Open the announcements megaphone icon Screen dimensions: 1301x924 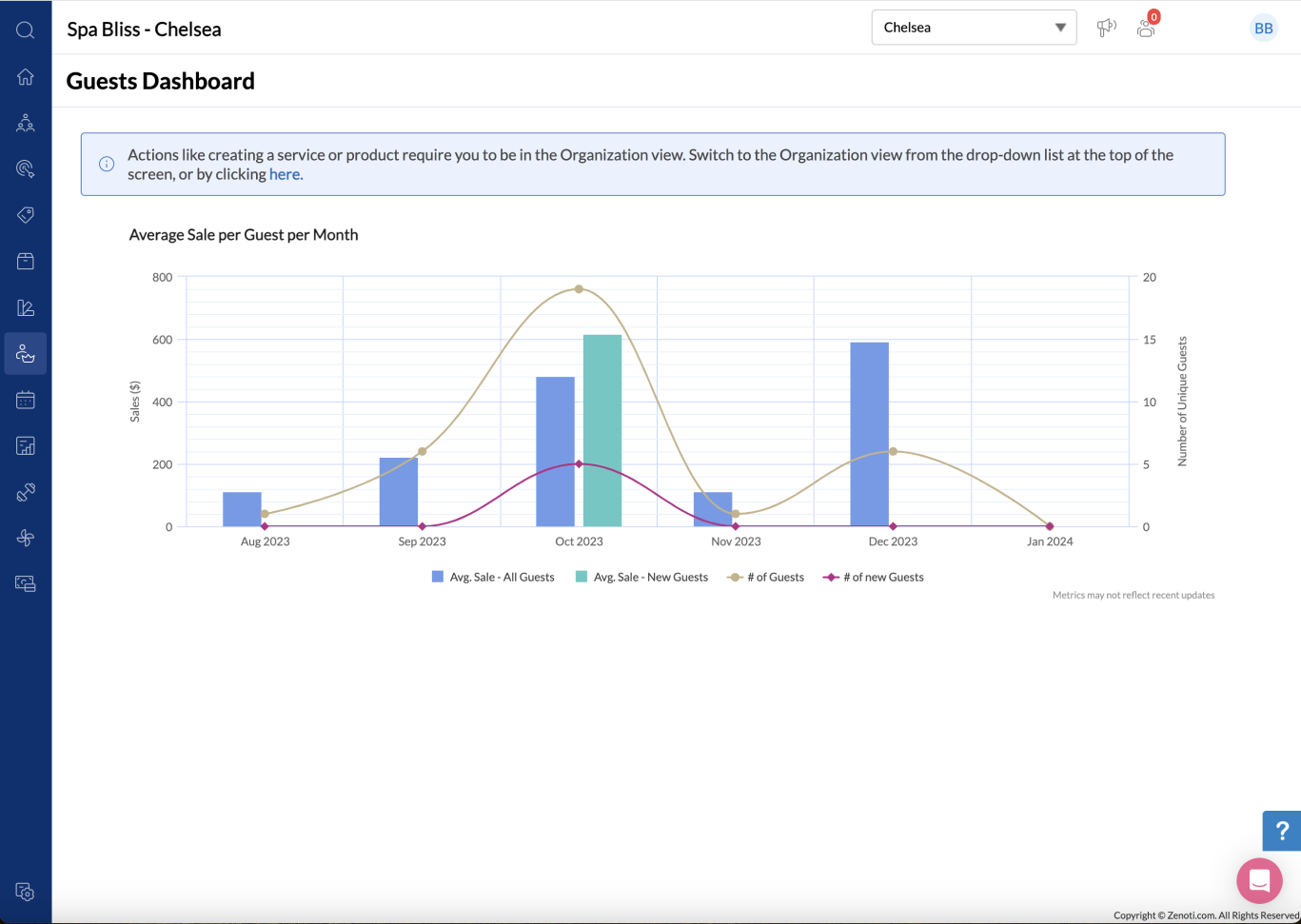1106,28
